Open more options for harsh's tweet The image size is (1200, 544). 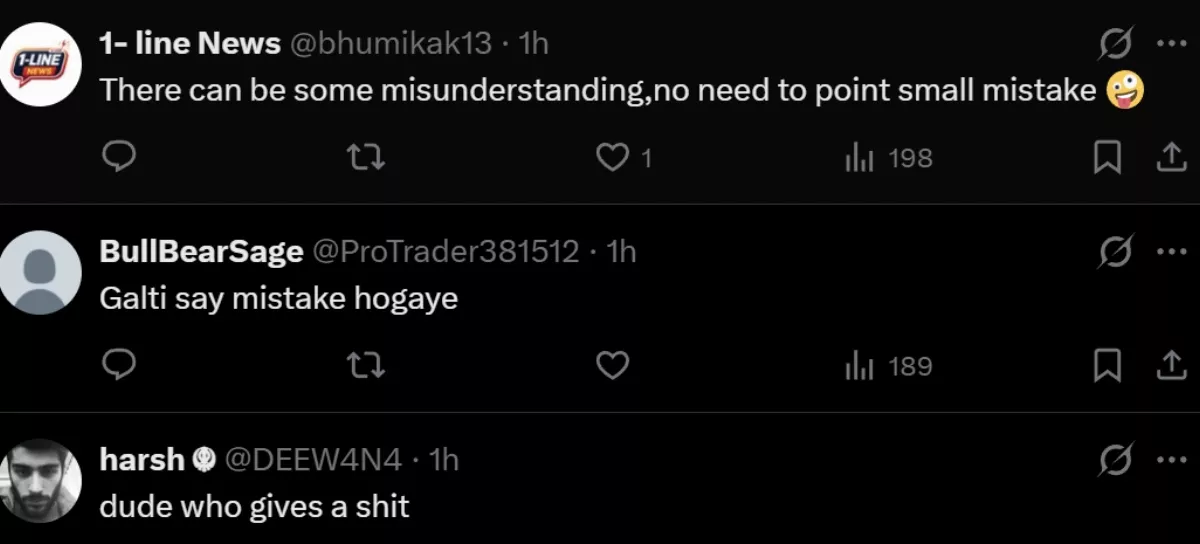[1170, 460]
